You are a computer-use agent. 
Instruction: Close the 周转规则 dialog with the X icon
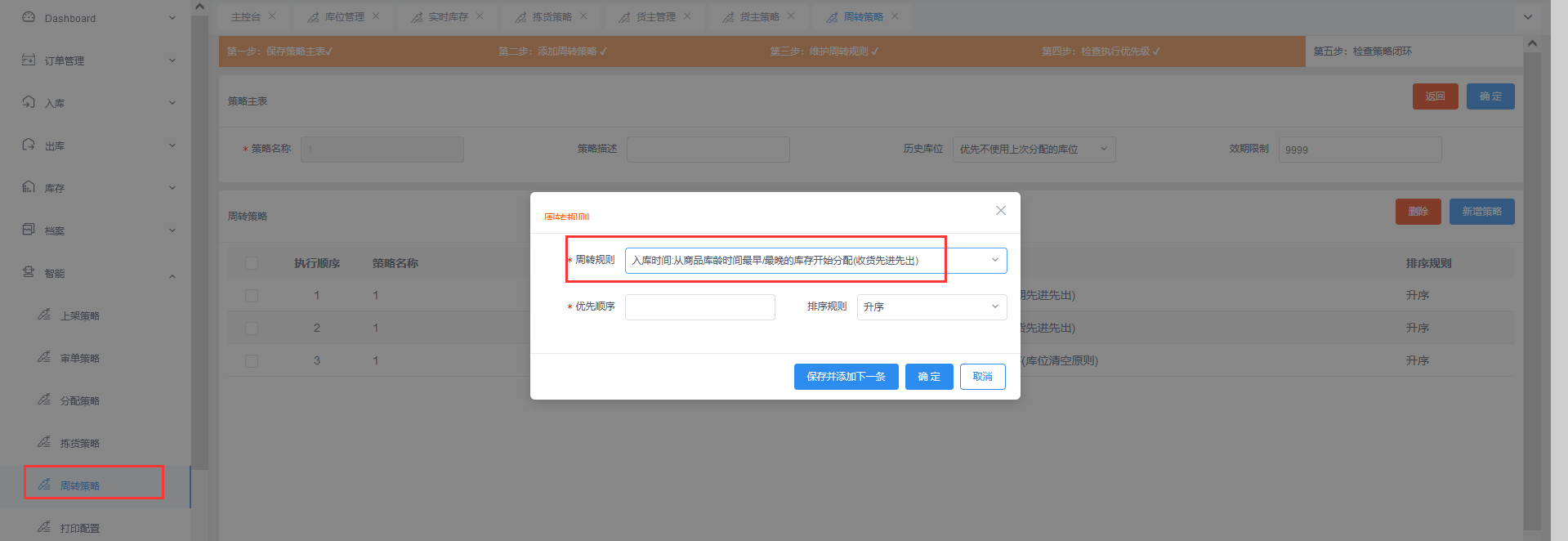pos(1000,211)
